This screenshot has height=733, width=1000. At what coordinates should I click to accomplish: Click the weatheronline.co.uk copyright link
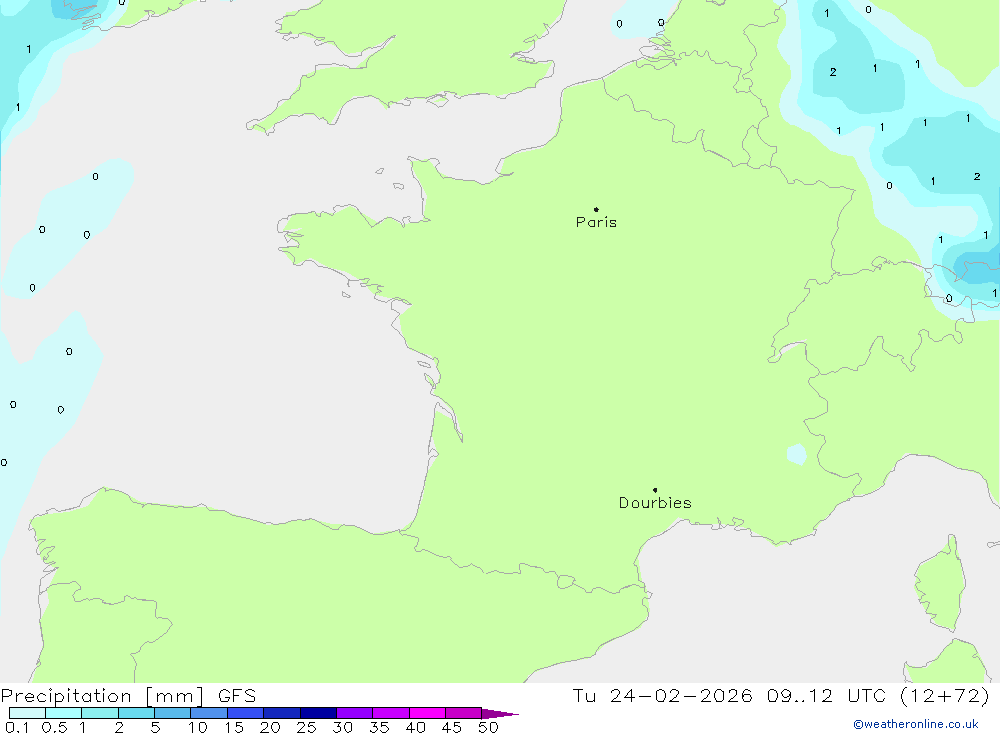tap(916, 724)
